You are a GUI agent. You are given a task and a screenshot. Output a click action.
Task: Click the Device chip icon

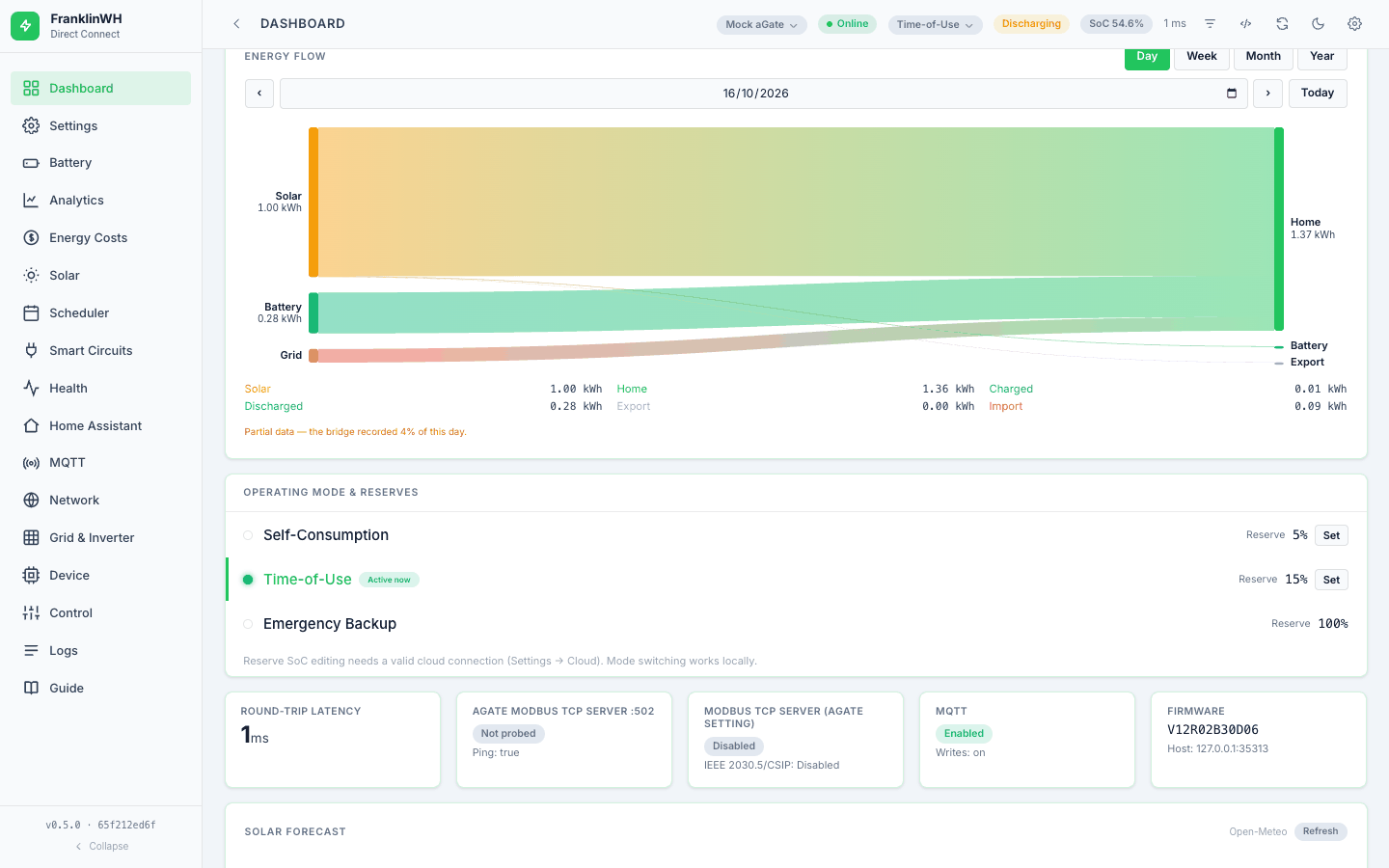[x=31, y=576]
